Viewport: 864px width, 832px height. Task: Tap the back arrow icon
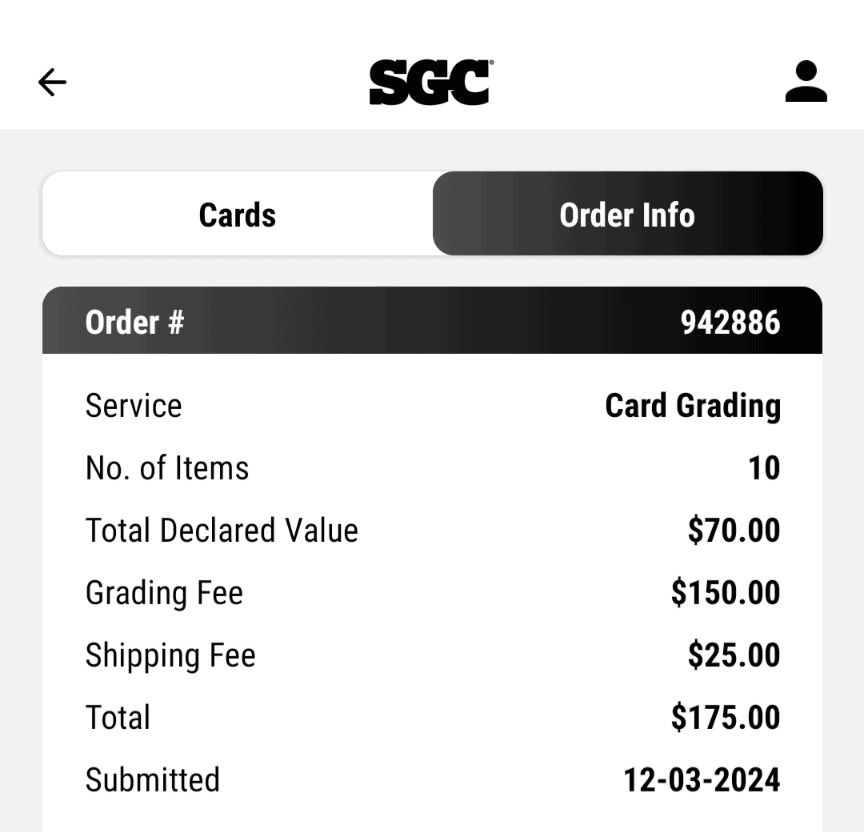(52, 82)
